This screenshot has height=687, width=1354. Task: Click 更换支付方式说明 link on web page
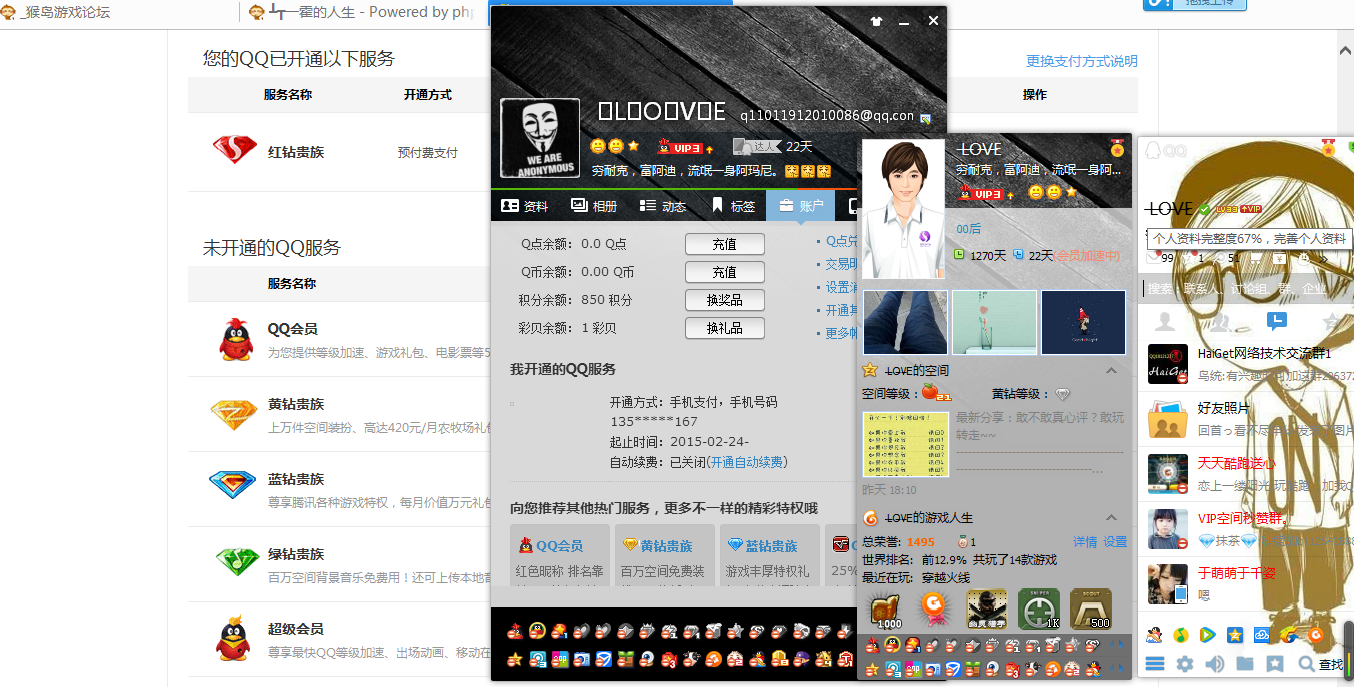(x=1082, y=61)
